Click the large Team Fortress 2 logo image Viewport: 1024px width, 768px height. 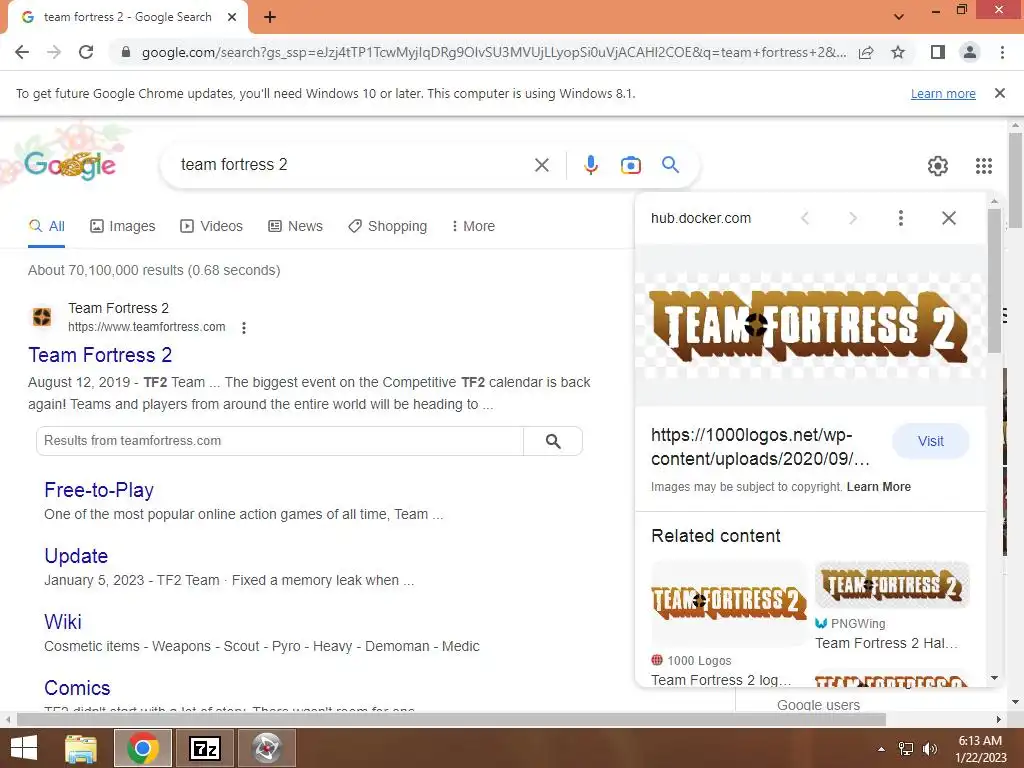tap(810, 326)
